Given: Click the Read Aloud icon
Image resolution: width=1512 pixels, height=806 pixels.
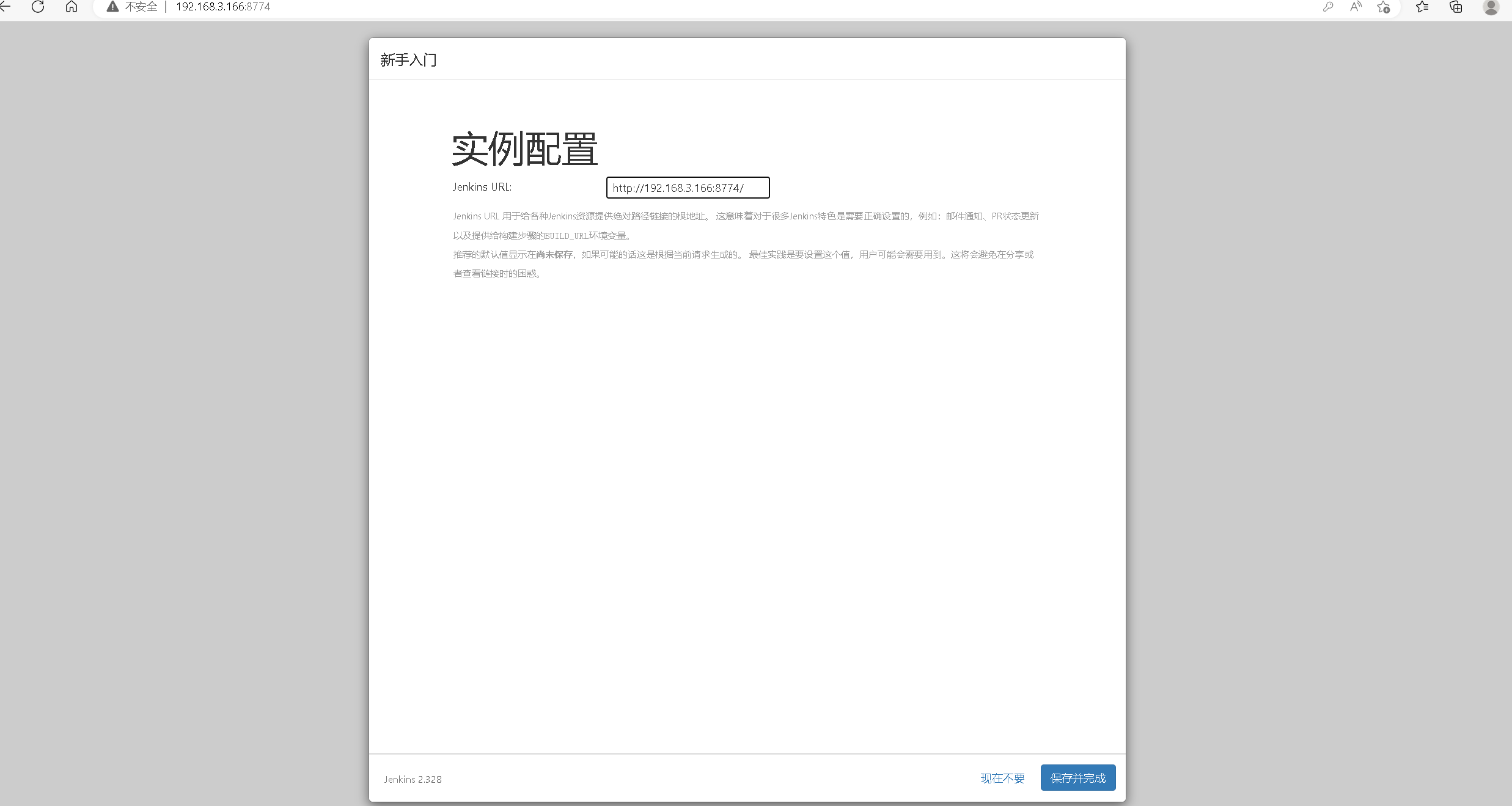Looking at the screenshot, I should click(x=1356, y=7).
